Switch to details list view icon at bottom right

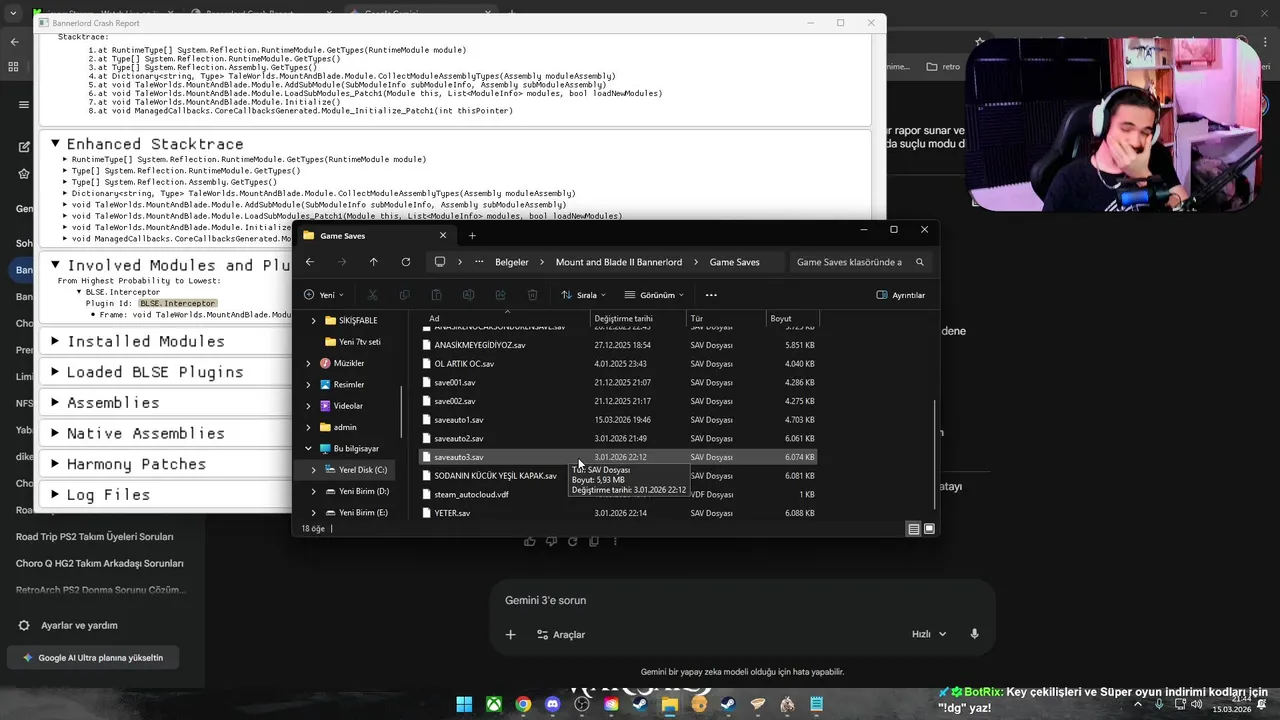point(913,529)
